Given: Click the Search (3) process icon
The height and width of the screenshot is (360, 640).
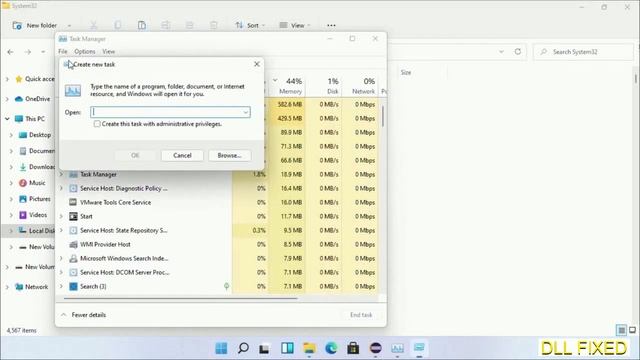Looking at the screenshot, I should (73, 286).
